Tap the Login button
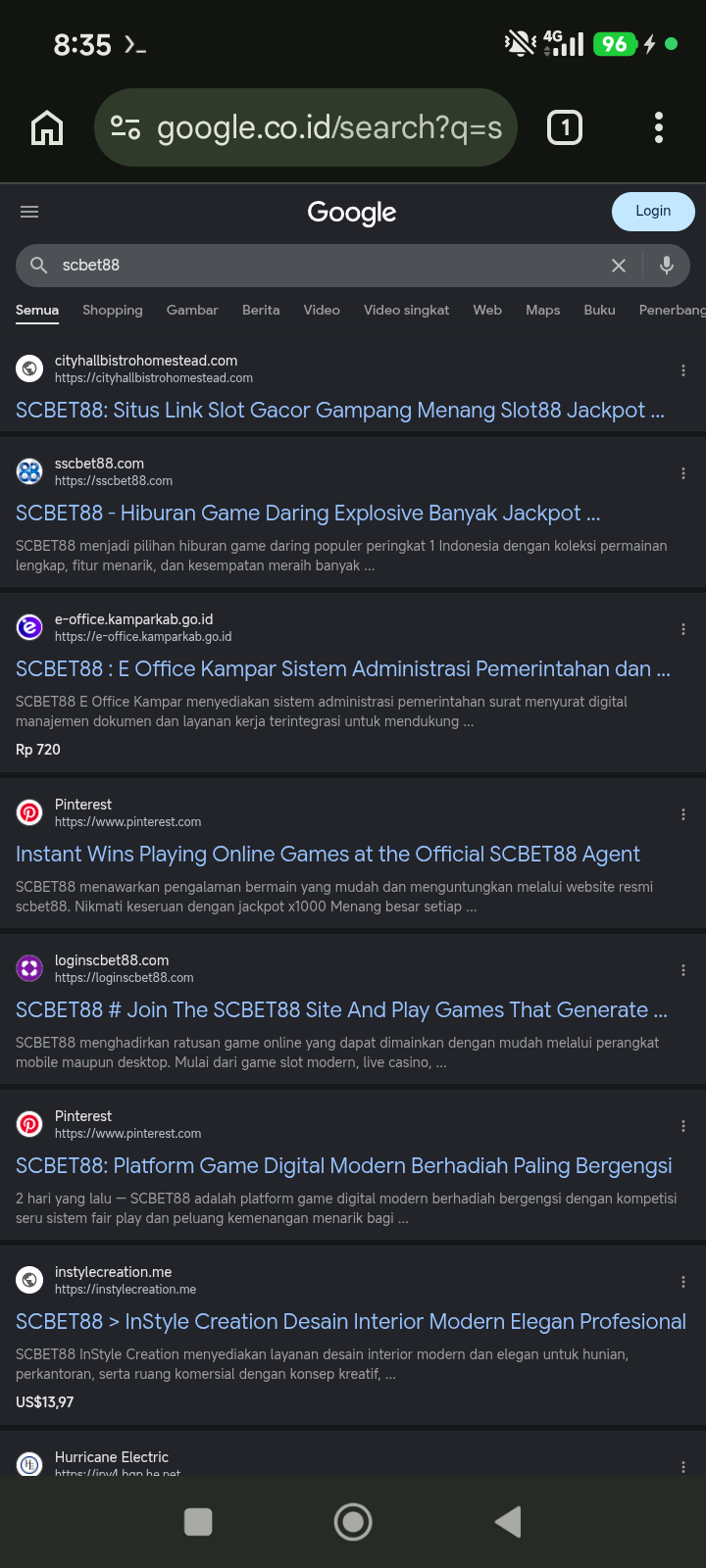Image resolution: width=706 pixels, height=1568 pixels. [x=653, y=212]
